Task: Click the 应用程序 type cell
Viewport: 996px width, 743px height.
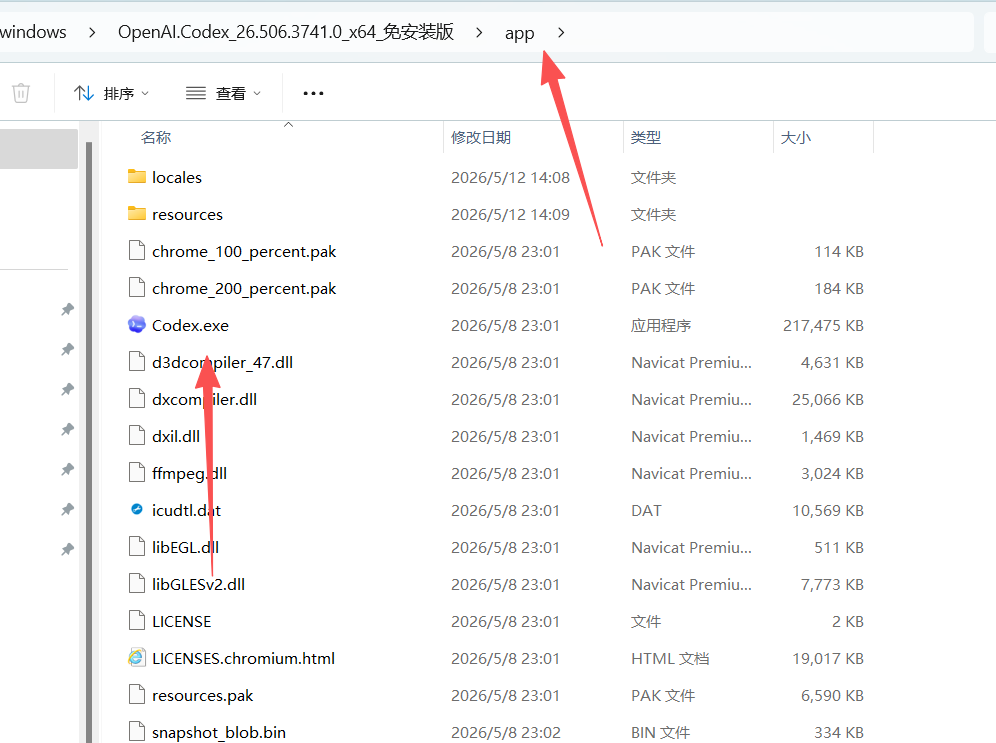Action: point(661,325)
